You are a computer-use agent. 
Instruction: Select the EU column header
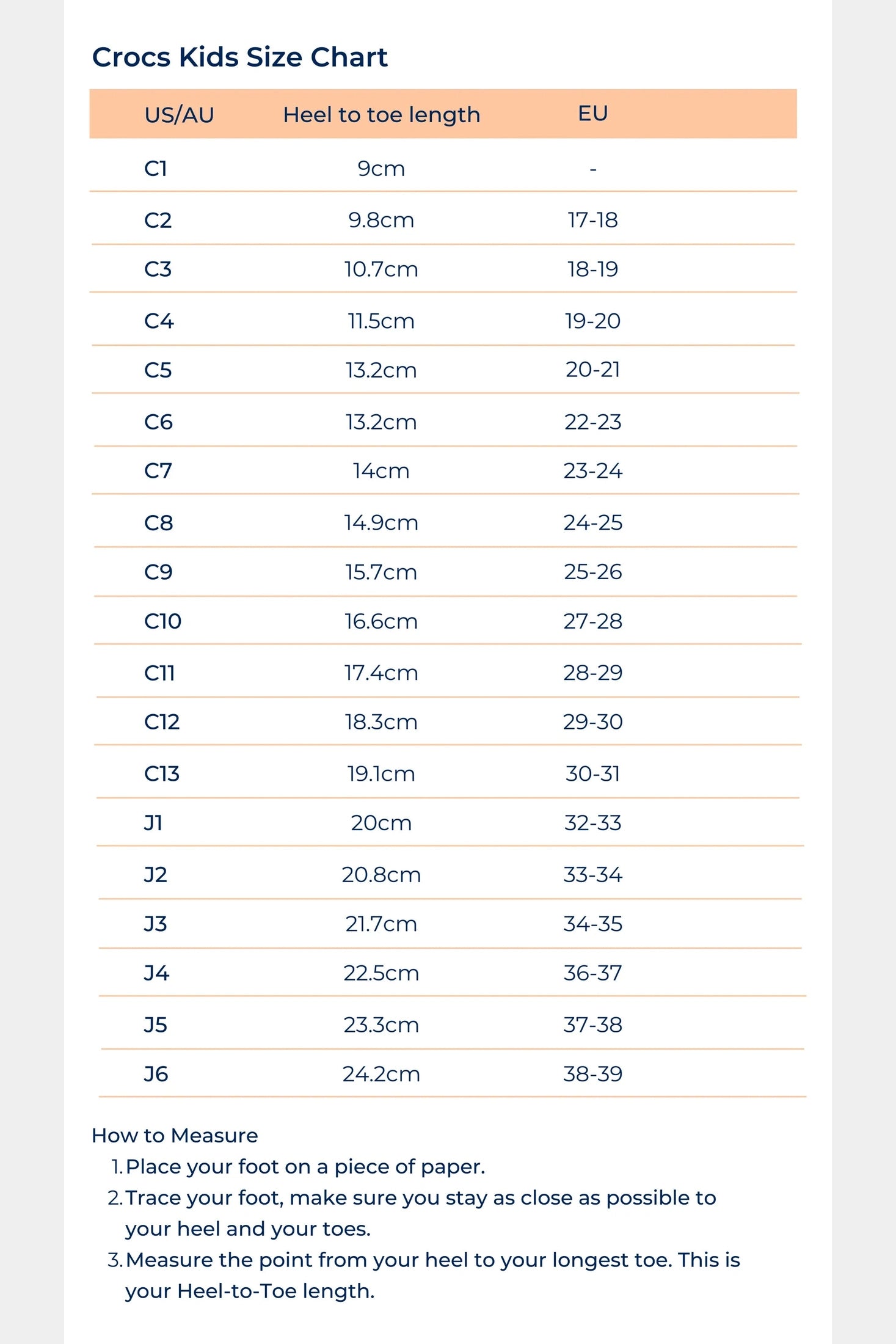[592, 114]
